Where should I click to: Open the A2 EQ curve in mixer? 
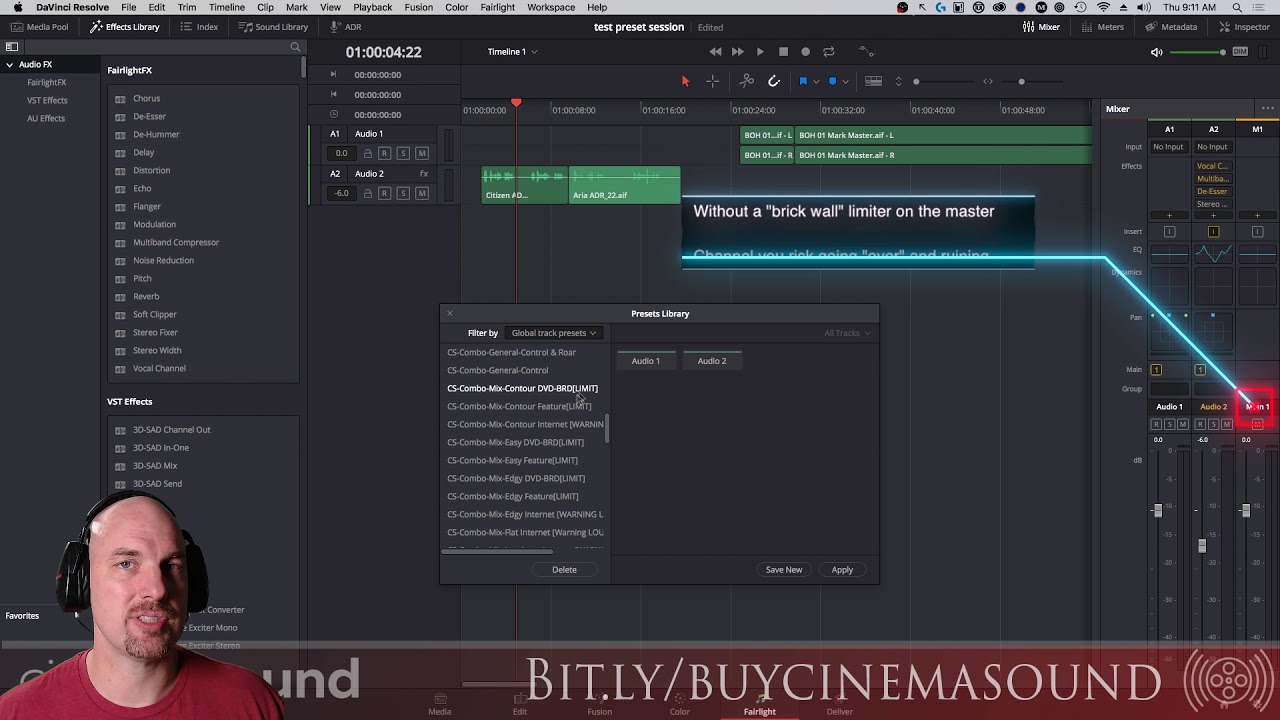[x=1213, y=254]
